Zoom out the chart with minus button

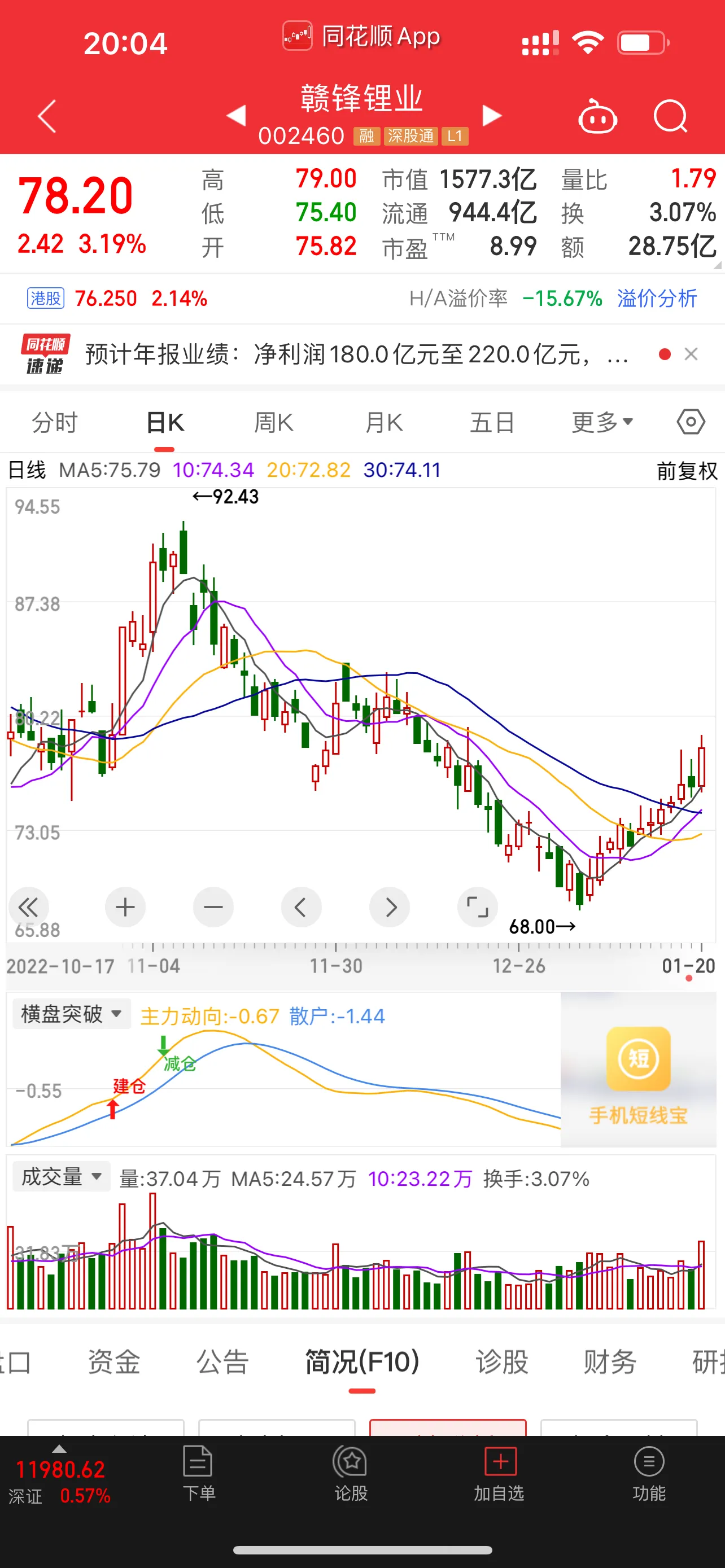213,907
